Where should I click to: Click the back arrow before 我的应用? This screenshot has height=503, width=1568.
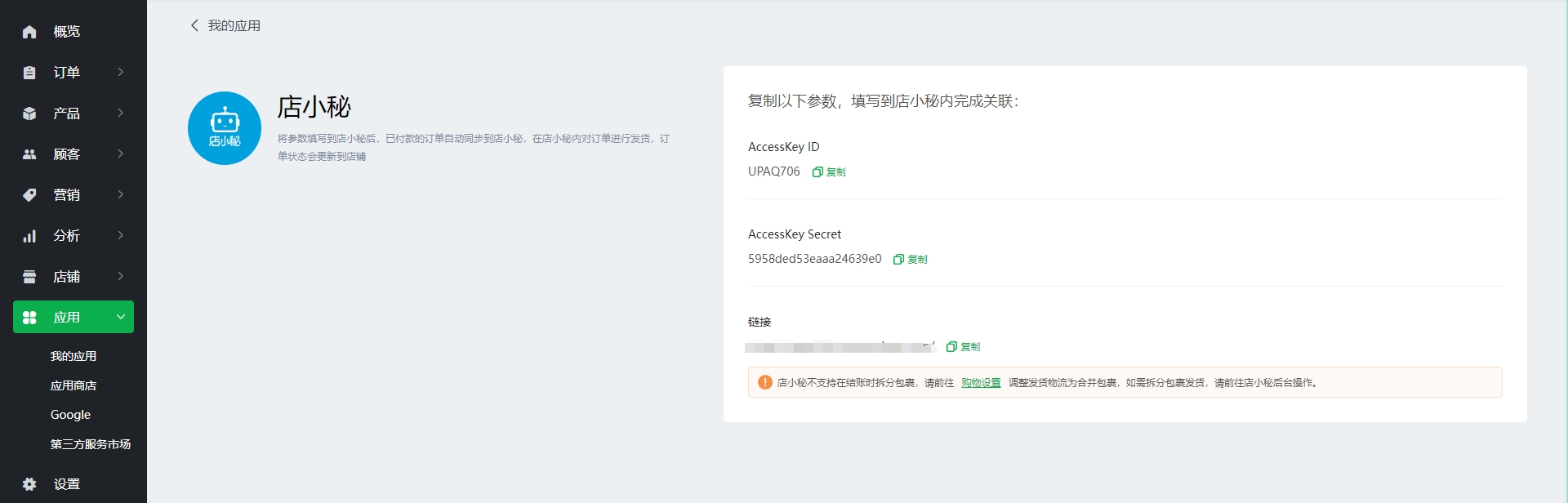194,25
